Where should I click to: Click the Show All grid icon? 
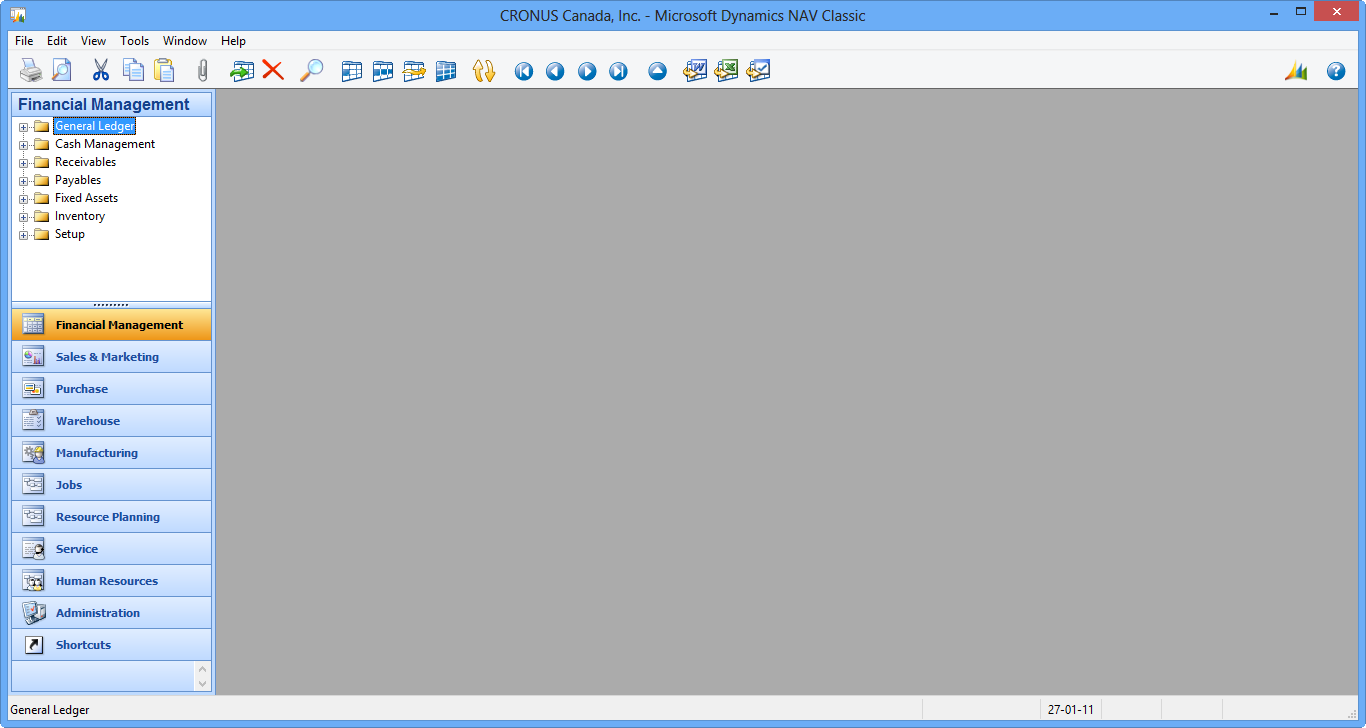(x=446, y=71)
